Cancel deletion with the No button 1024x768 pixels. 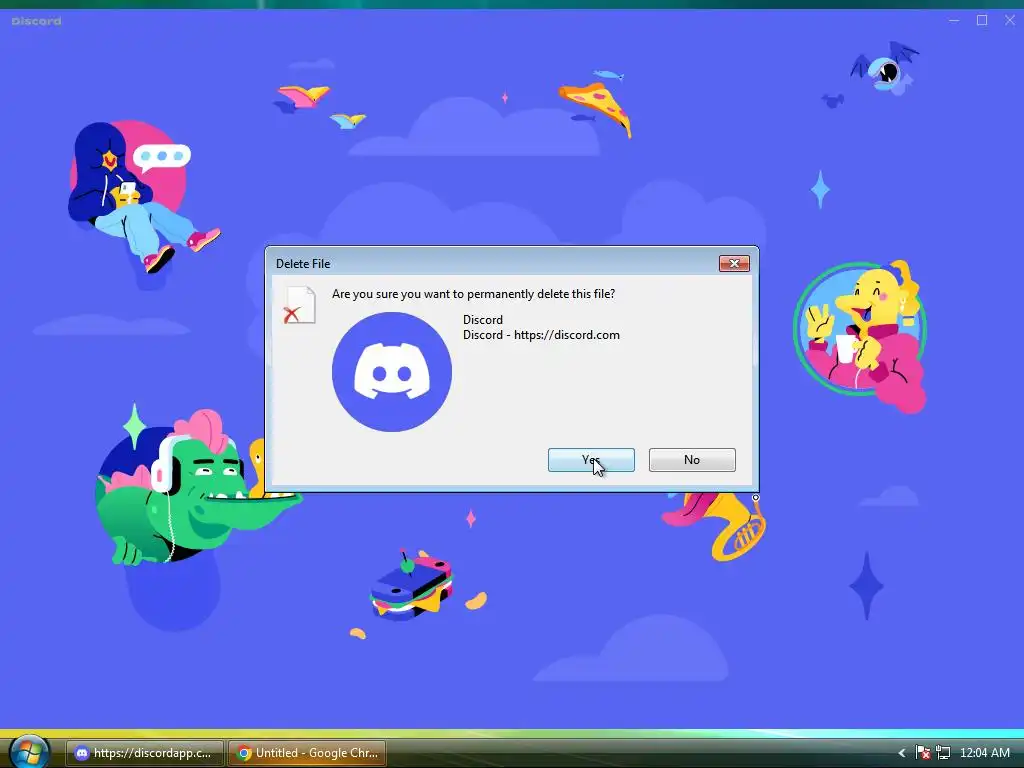(692, 460)
